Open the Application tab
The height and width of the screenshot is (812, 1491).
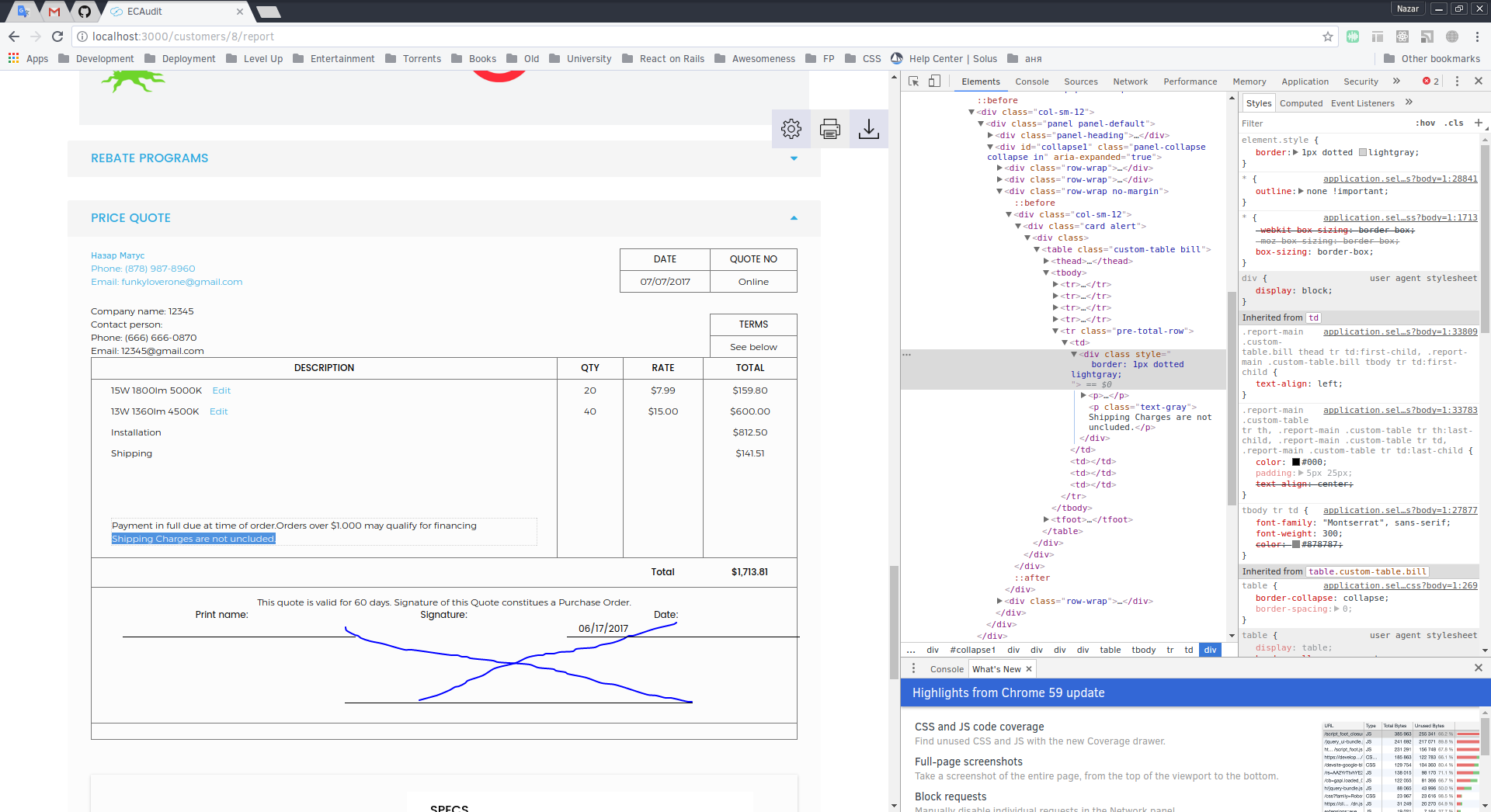click(1305, 82)
